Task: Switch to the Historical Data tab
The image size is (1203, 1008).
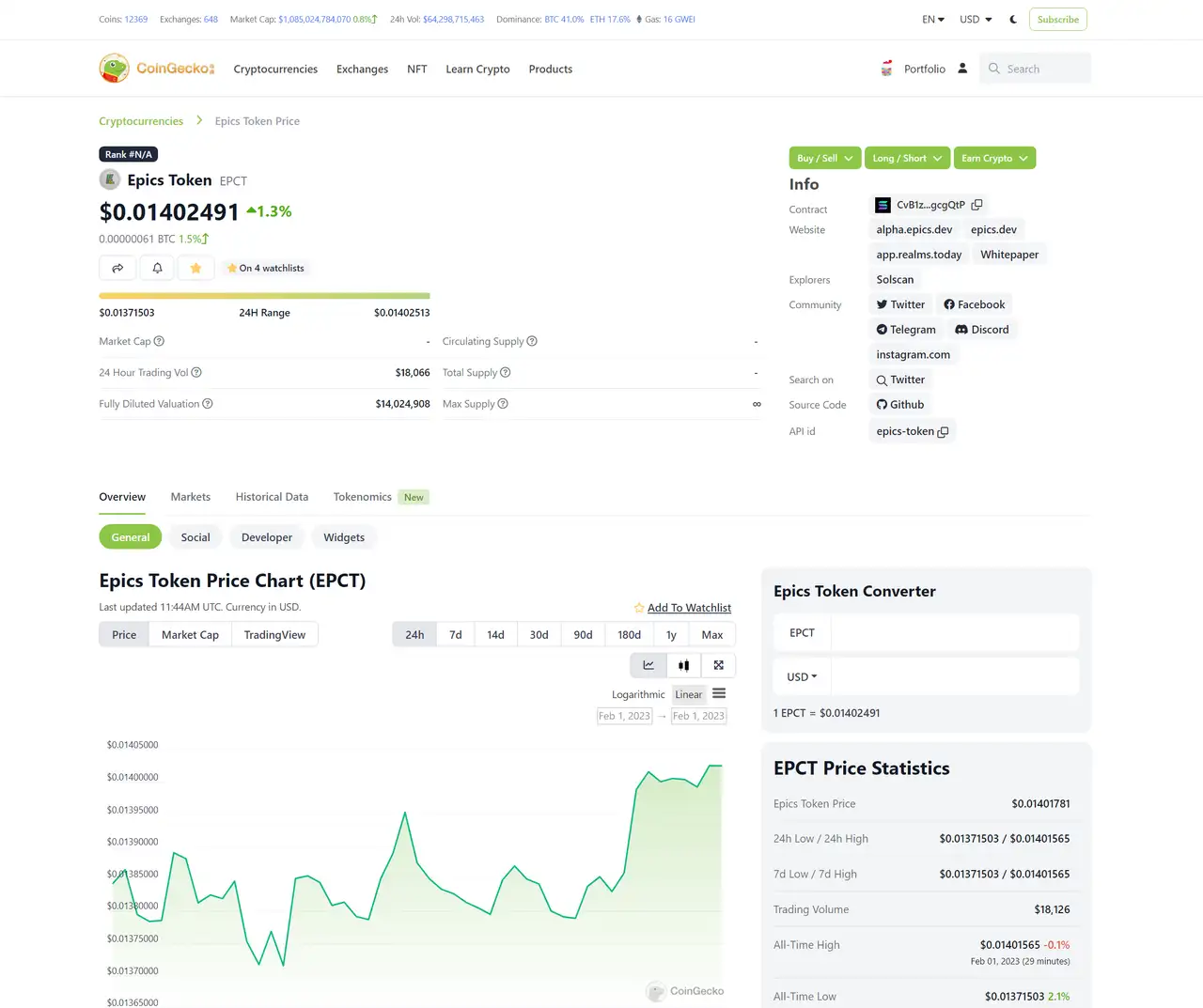Action: pos(272,496)
